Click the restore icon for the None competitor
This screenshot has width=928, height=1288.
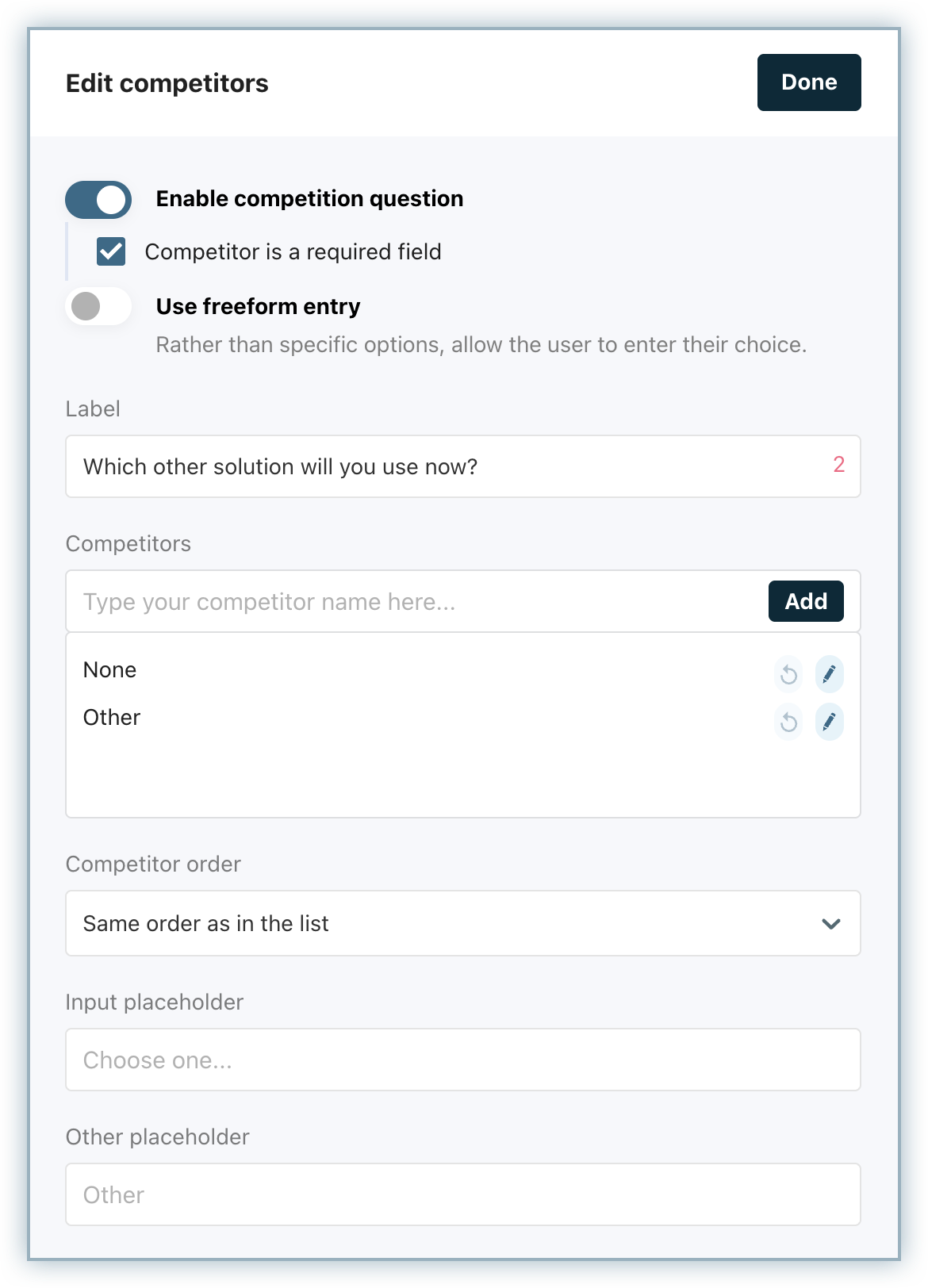[x=788, y=674]
